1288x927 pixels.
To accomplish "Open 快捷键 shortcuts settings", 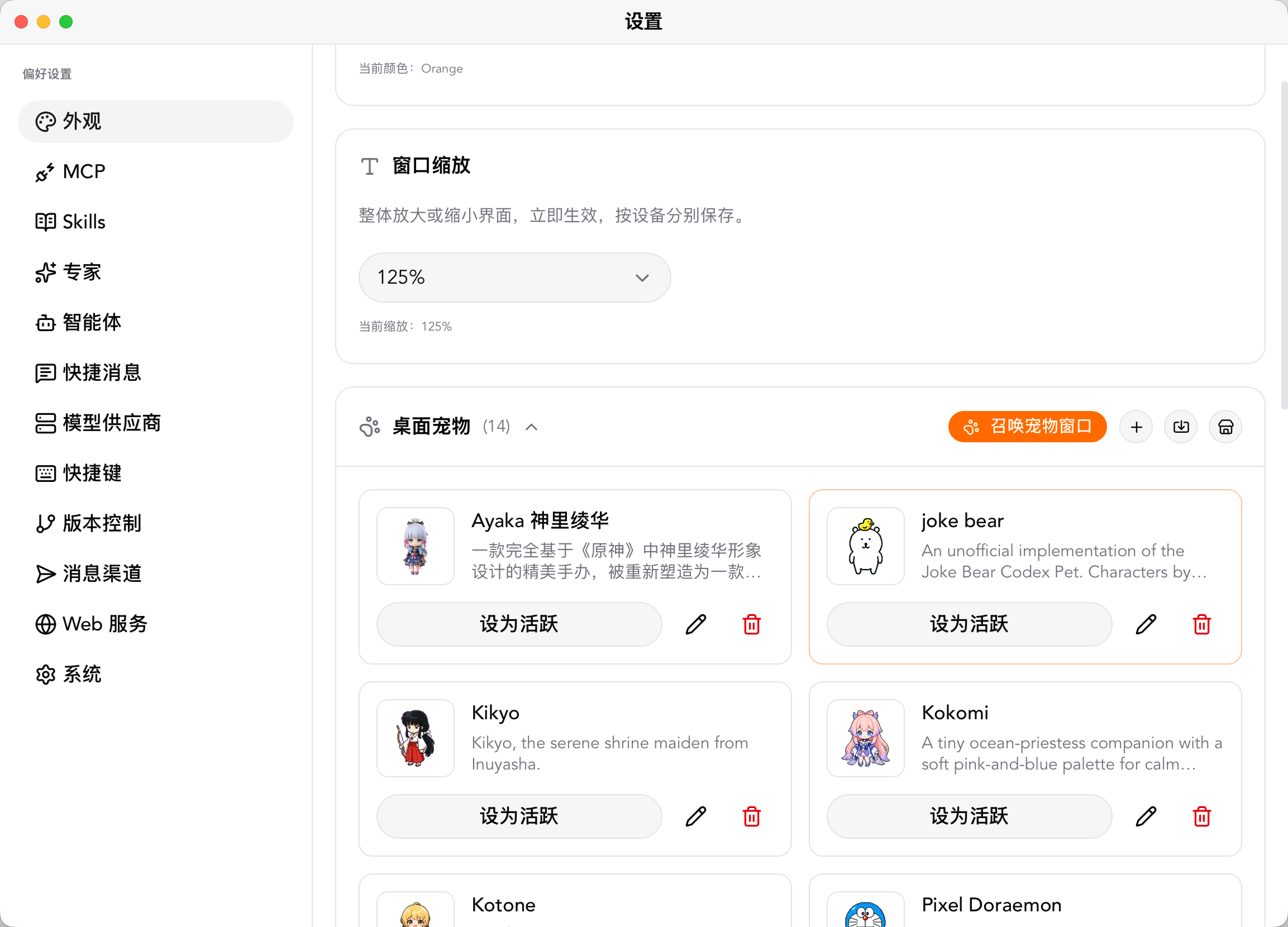I will tap(156, 474).
